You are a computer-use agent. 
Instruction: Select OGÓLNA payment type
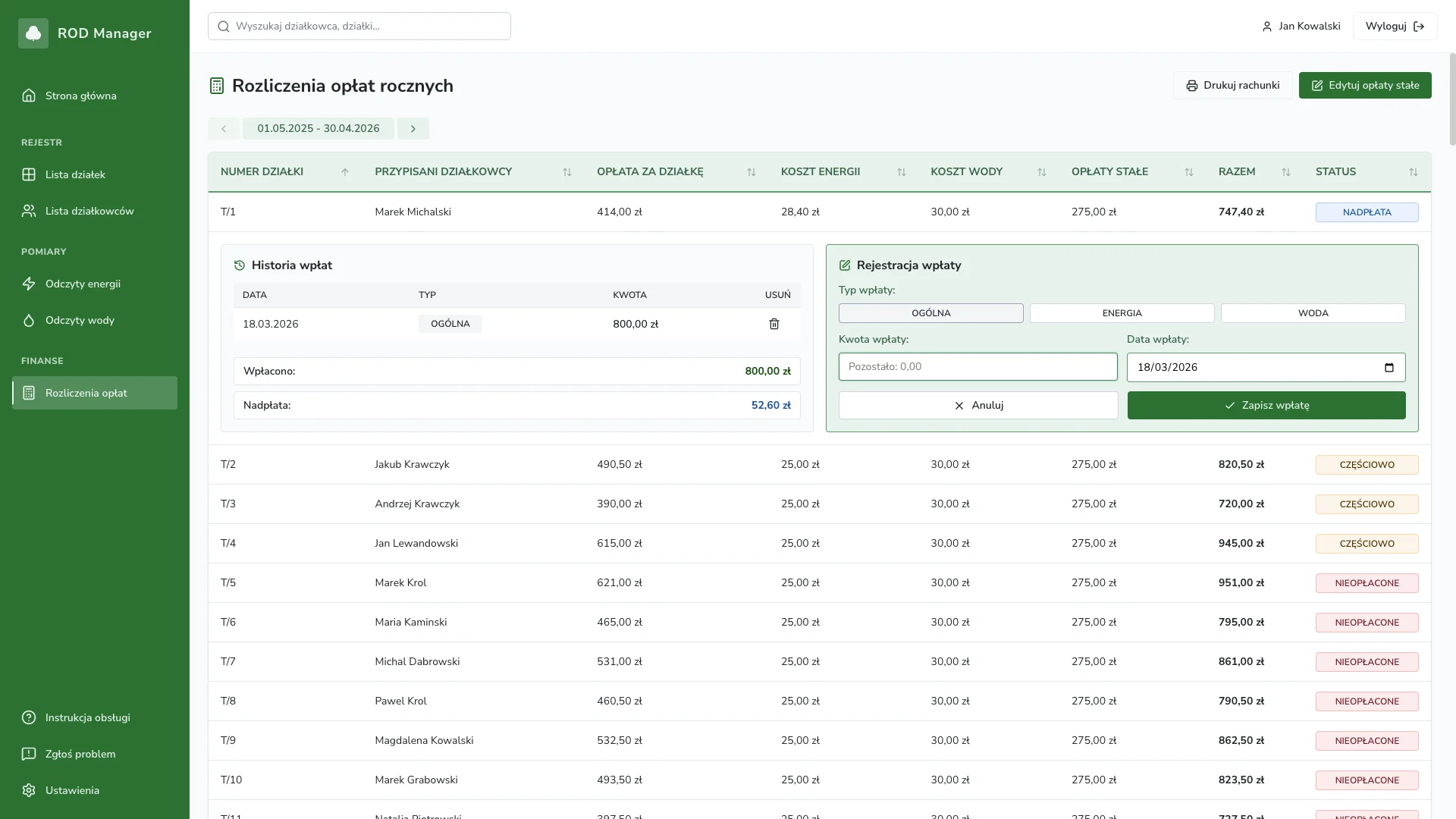coord(930,313)
